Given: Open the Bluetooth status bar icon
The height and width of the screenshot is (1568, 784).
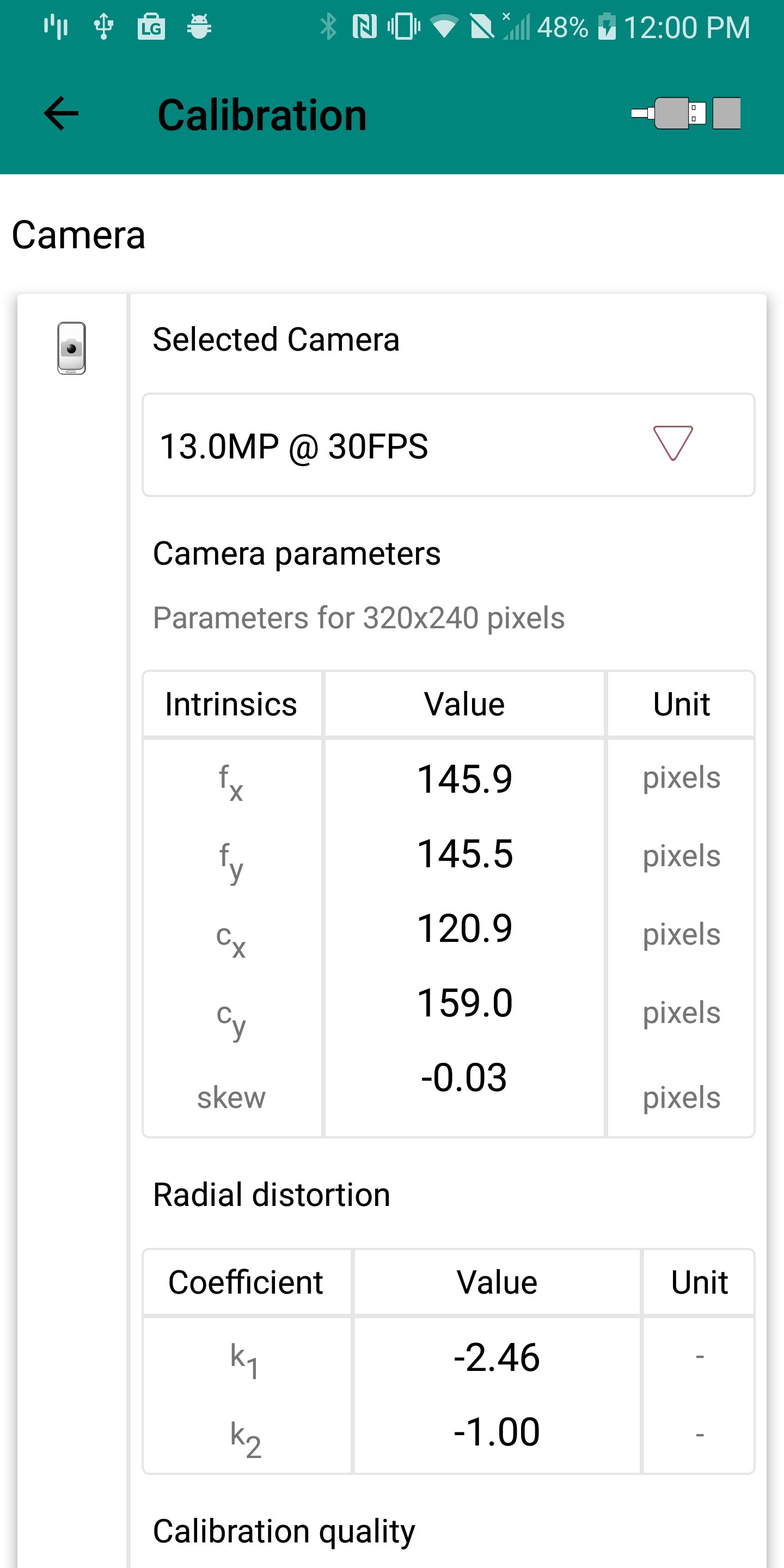Looking at the screenshot, I should [329, 27].
